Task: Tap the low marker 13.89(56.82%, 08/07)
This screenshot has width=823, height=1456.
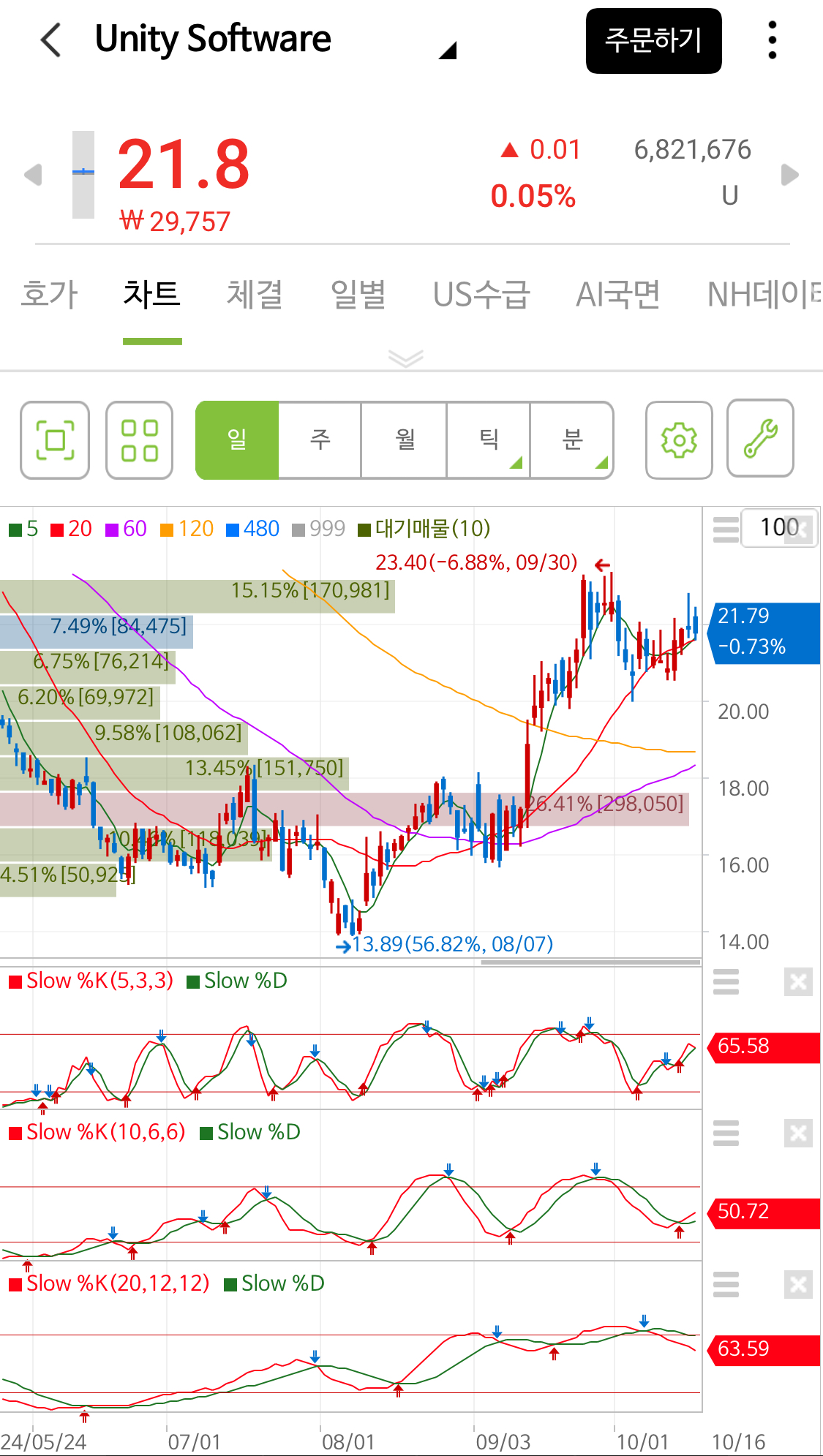Action: (x=452, y=944)
